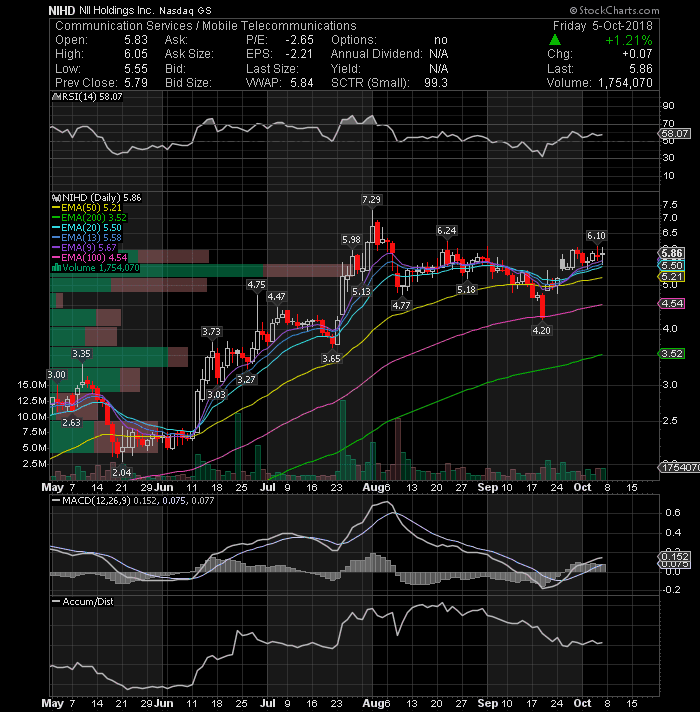Click the Friday 5-Oct-2018 date text
Viewport: 700px width, 712px height.
pyautogui.click(x=603, y=25)
